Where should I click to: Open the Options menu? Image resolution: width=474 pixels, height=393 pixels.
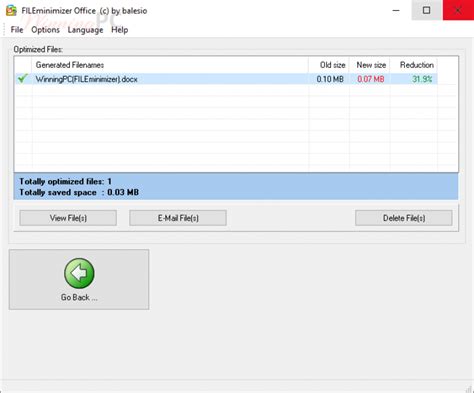(45, 30)
